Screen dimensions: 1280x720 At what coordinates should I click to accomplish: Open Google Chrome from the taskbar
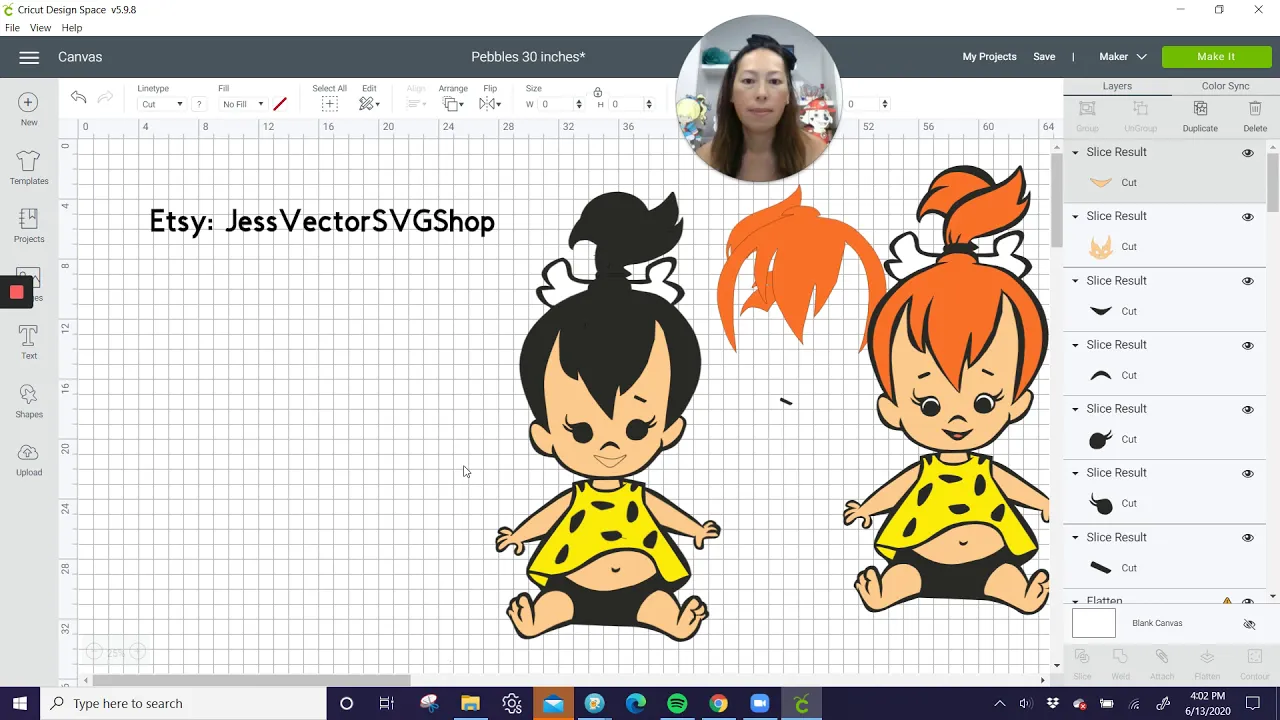[x=718, y=703]
